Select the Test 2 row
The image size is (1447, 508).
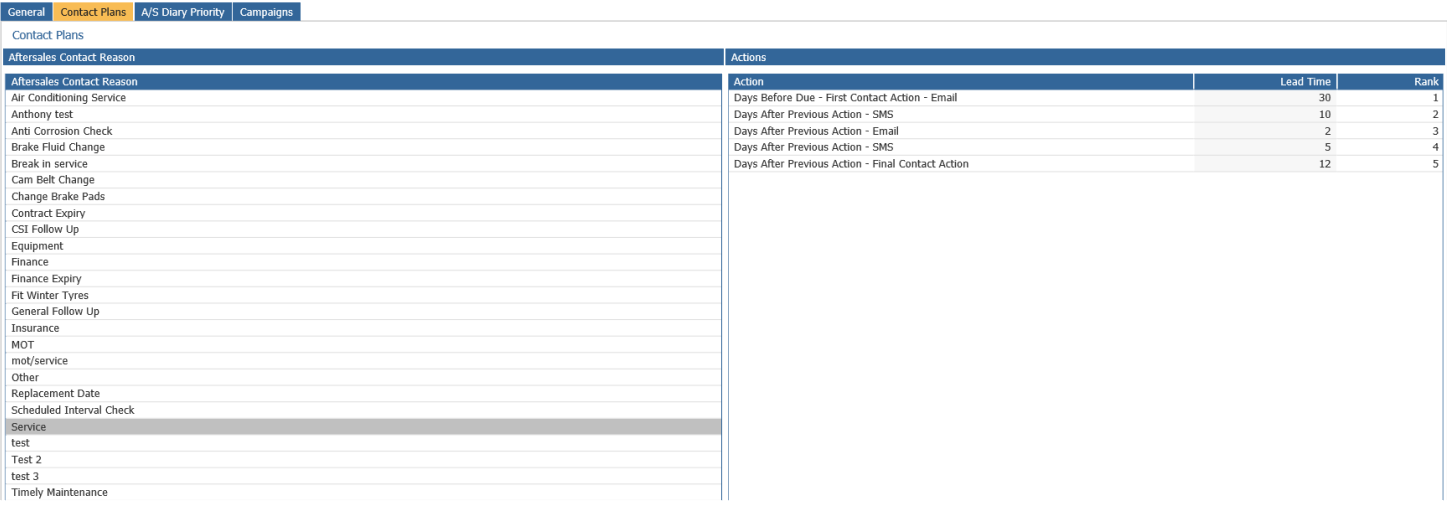pos(363,460)
